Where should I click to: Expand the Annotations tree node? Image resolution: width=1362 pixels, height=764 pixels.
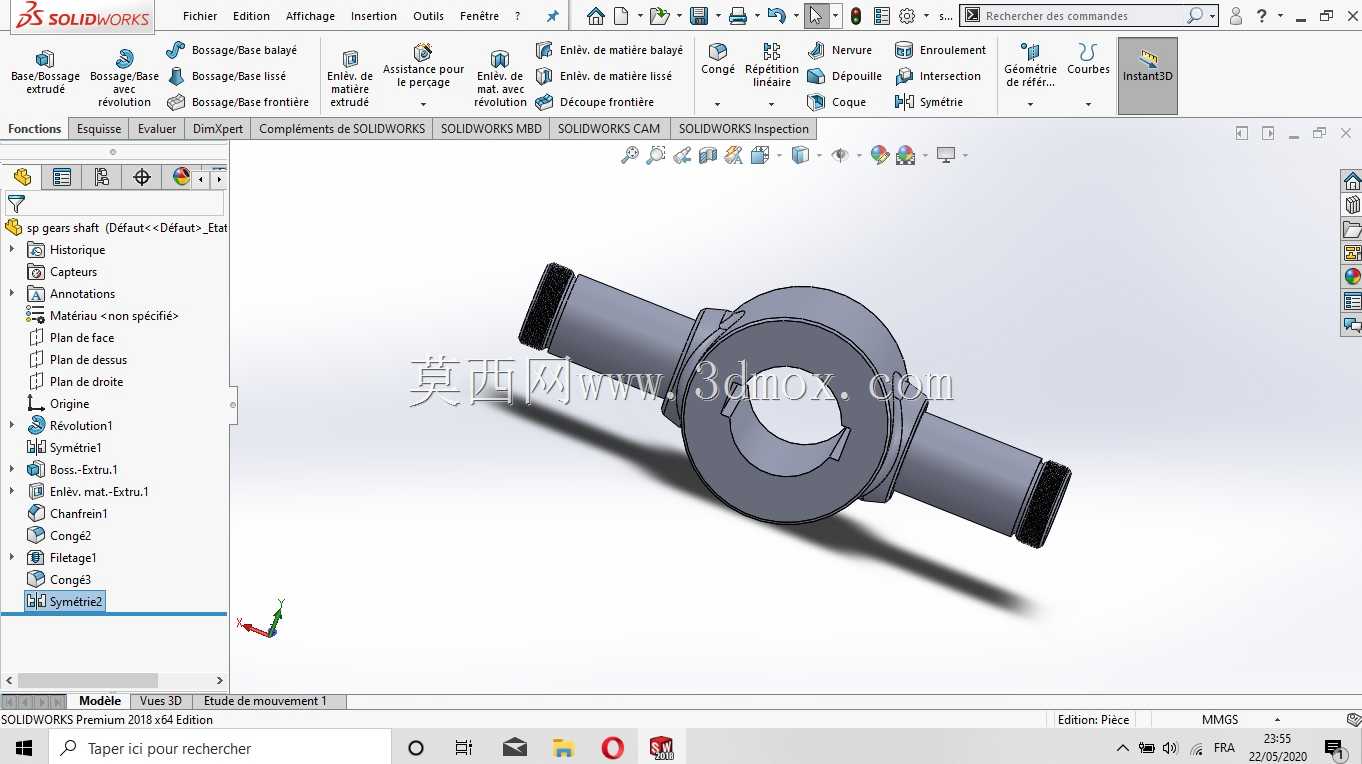[12, 294]
